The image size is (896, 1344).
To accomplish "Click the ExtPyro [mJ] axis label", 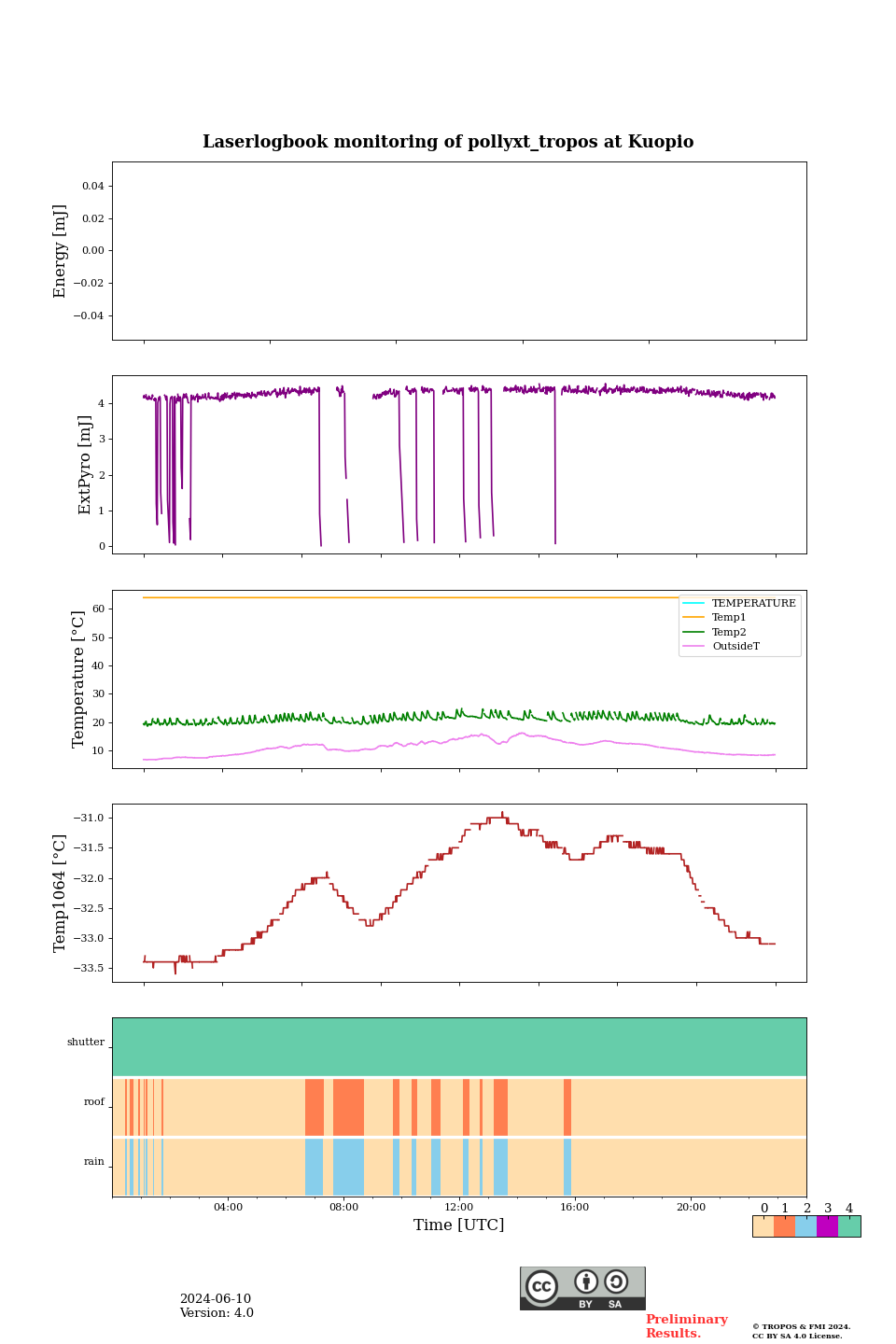I will click(x=85, y=465).
